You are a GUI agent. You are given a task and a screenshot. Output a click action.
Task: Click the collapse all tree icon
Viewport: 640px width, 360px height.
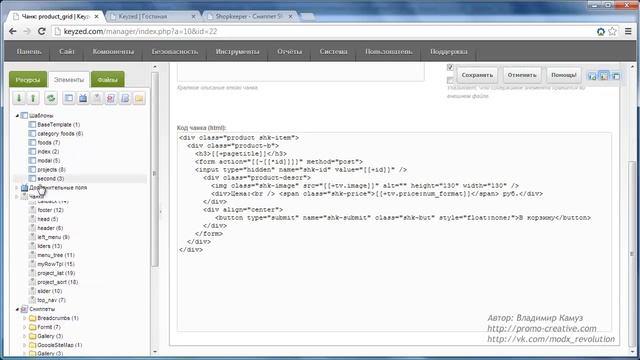coord(33,98)
